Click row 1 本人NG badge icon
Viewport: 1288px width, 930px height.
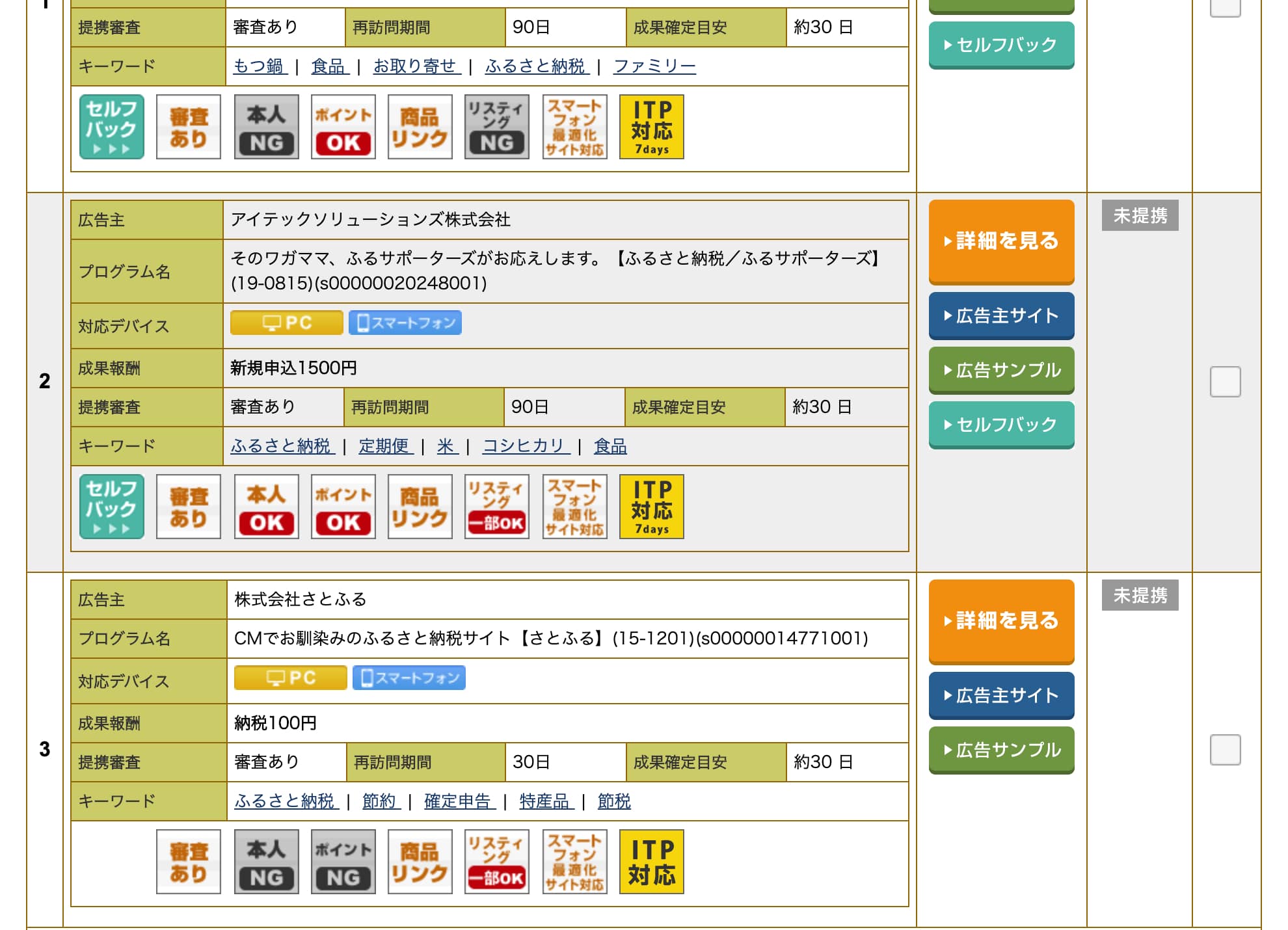point(266,127)
